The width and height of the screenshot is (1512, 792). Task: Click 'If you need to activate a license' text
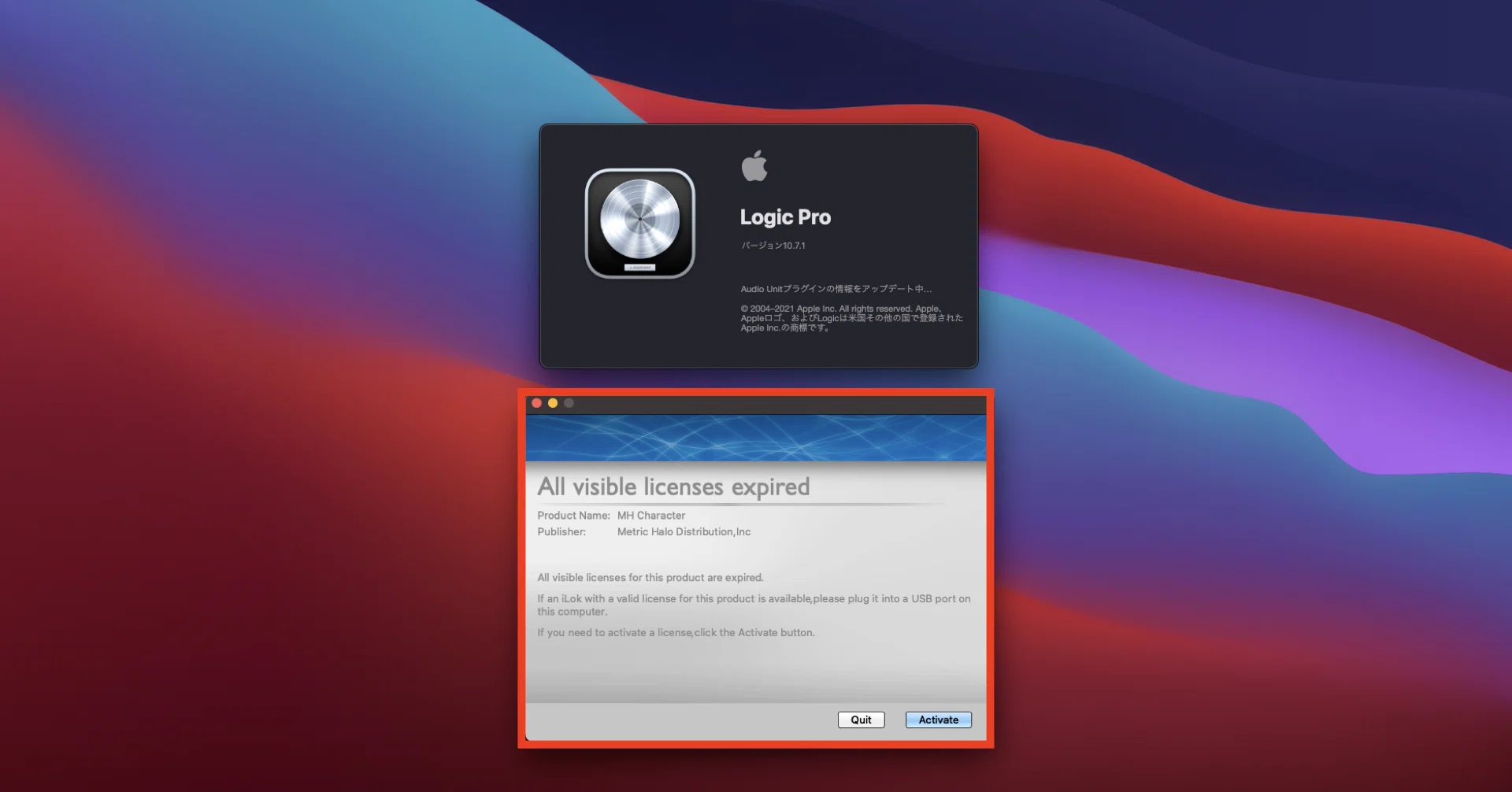(676, 633)
